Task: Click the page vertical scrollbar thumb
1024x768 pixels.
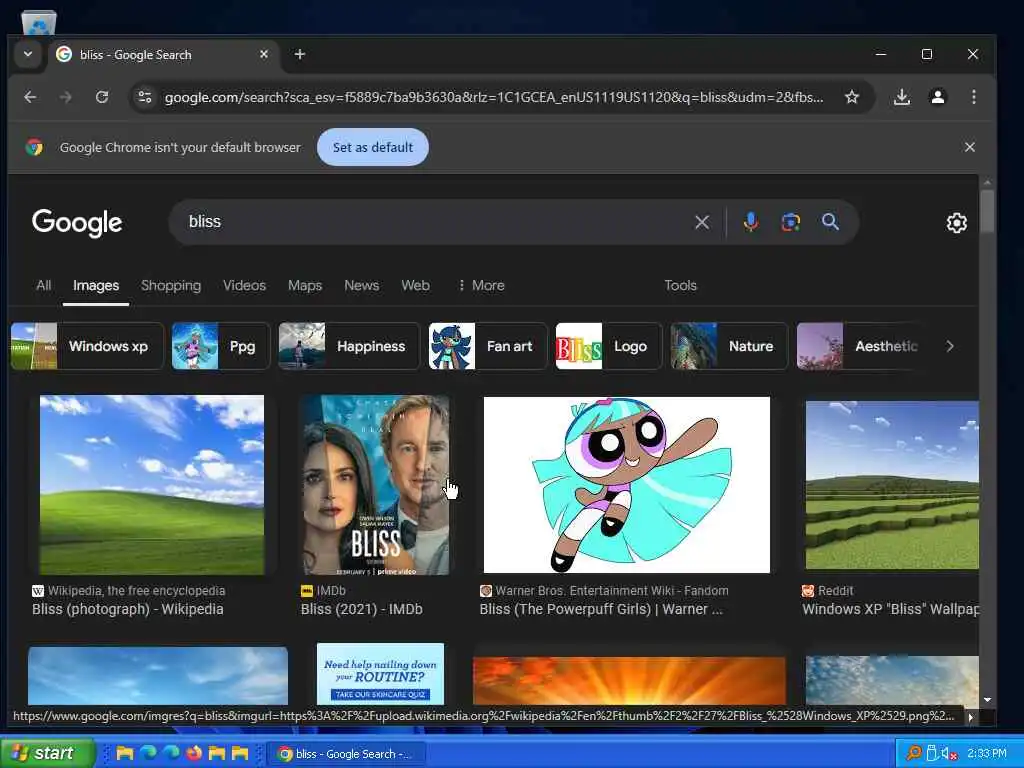Action: tap(987, 210)
